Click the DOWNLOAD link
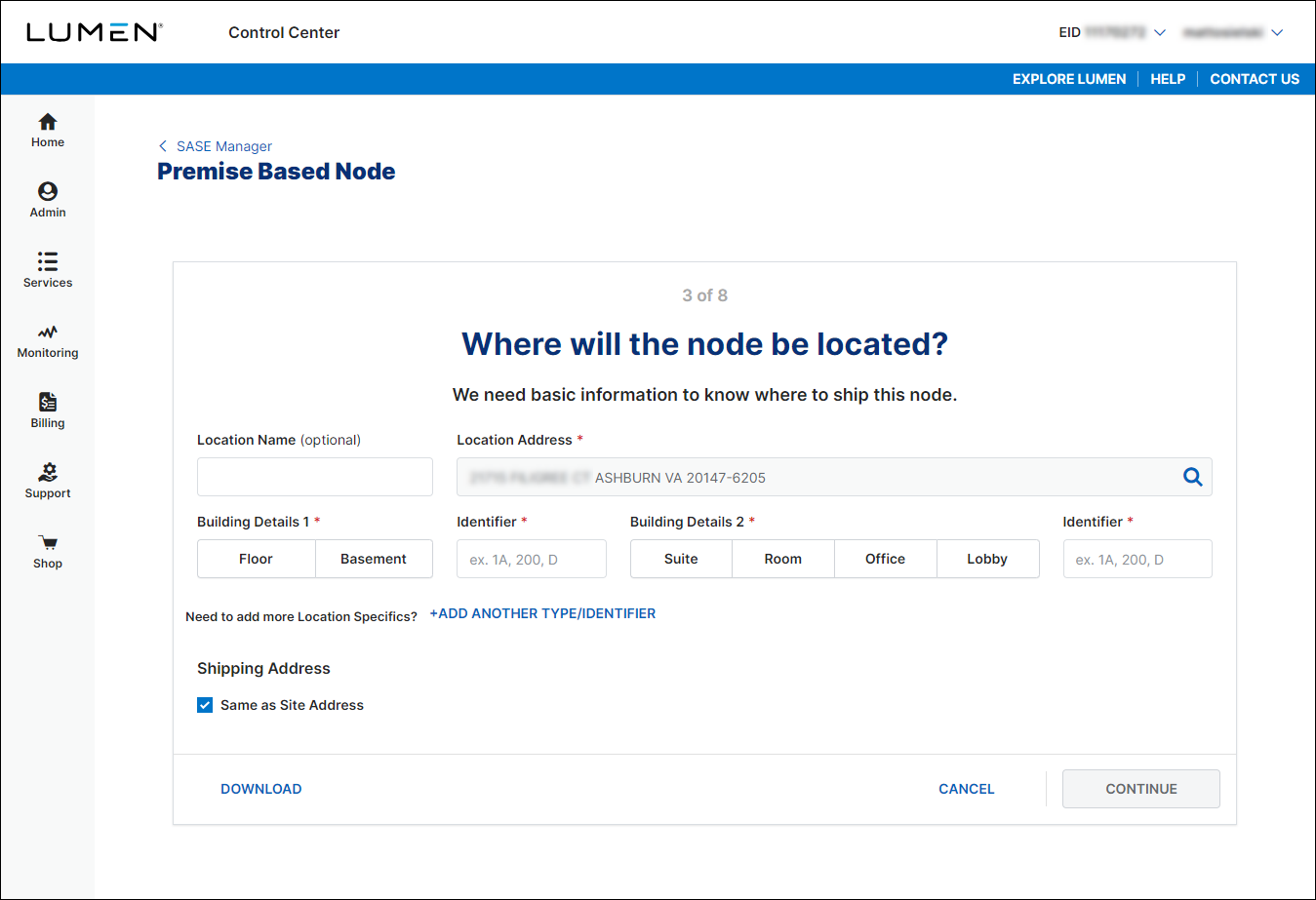This screenshot has width=1316, height=900. 261,789
